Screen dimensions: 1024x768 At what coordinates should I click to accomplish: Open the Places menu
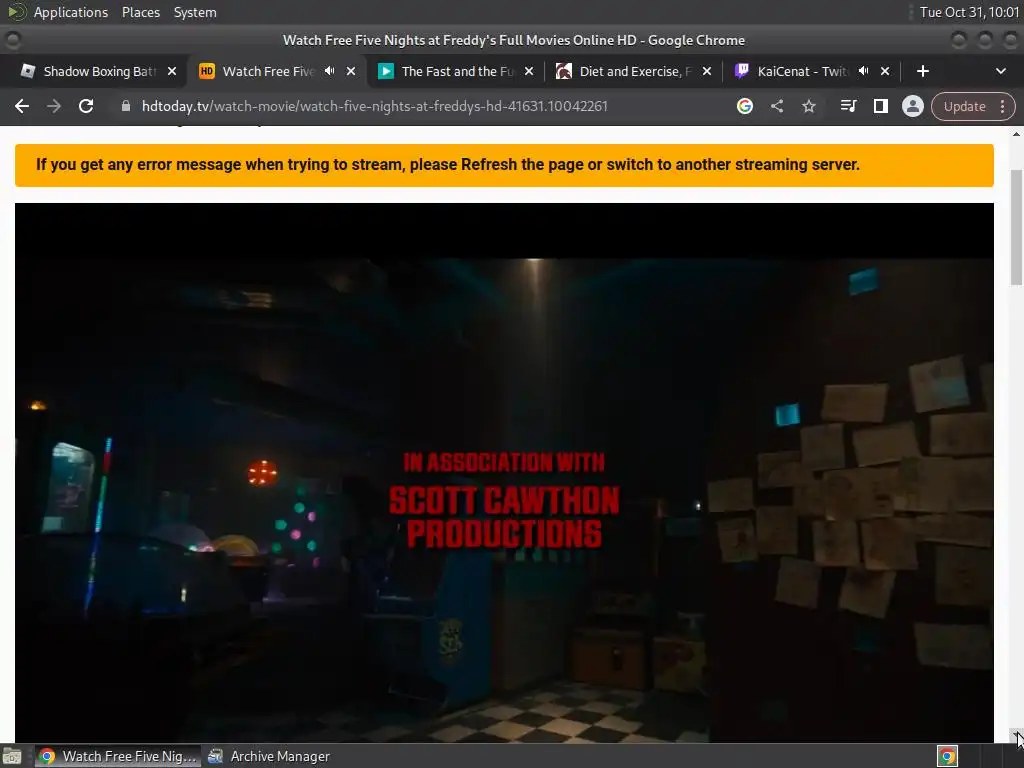pos(140,12)
